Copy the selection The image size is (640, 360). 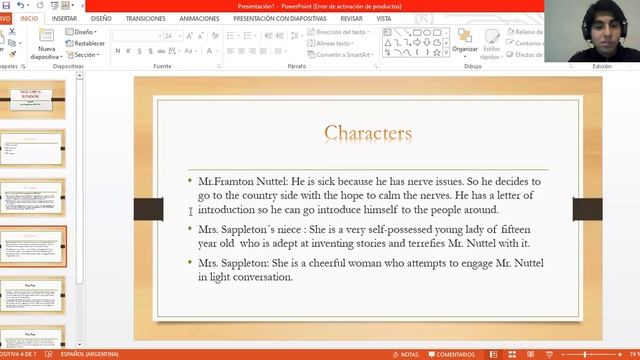click(12, 43)
